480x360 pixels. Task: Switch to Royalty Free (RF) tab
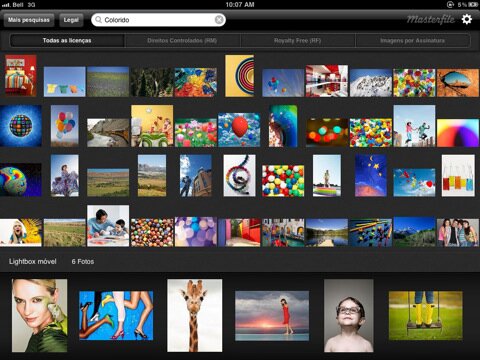[x=297, y=40]
